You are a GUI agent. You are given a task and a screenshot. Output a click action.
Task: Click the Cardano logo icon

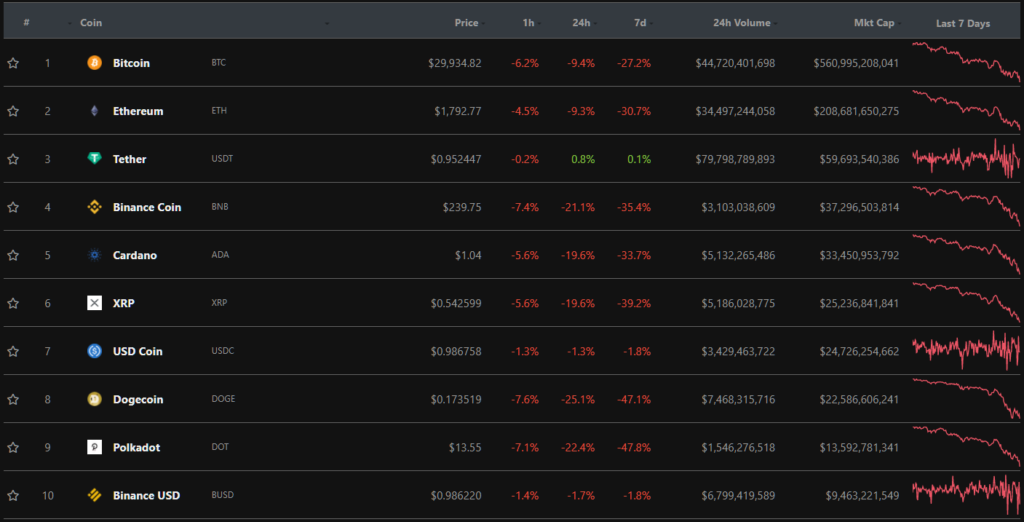(95, 255)
